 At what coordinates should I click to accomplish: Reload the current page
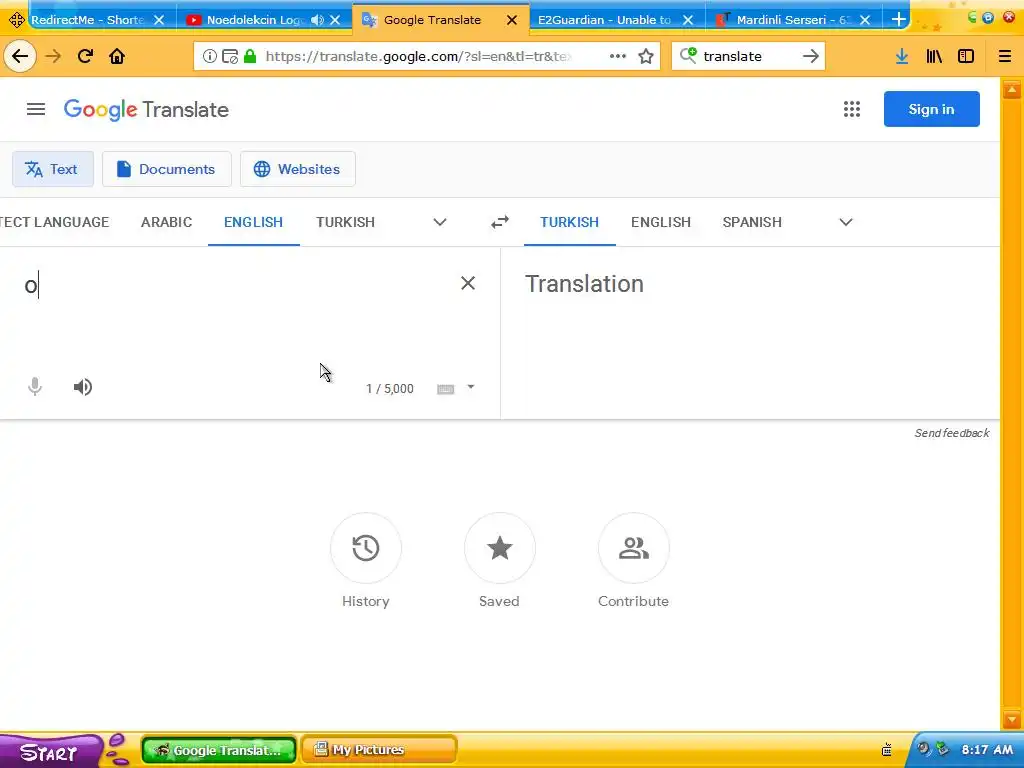[x=85, y=56]
